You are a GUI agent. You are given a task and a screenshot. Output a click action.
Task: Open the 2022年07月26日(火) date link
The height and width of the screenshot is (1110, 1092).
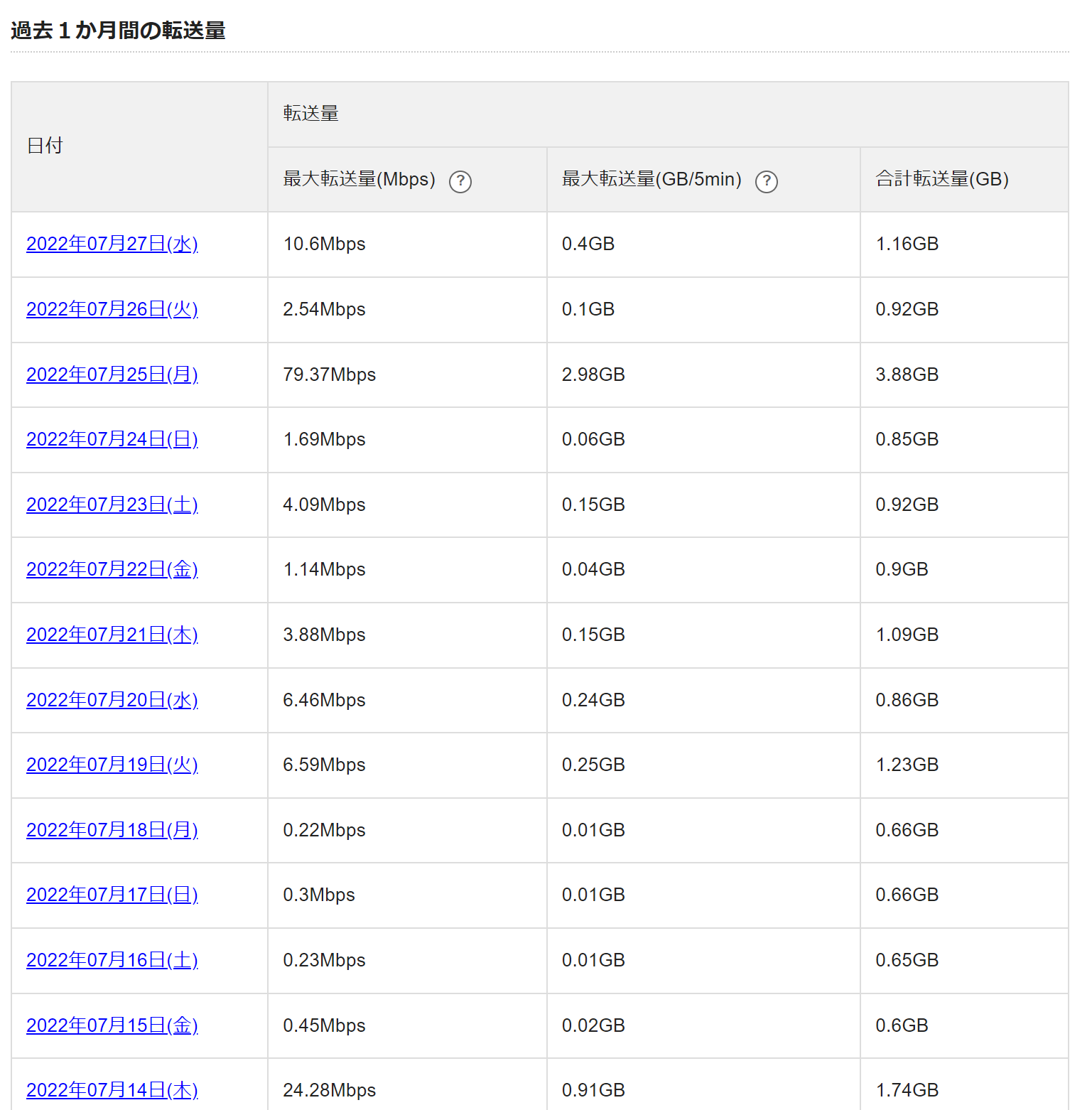112,309
